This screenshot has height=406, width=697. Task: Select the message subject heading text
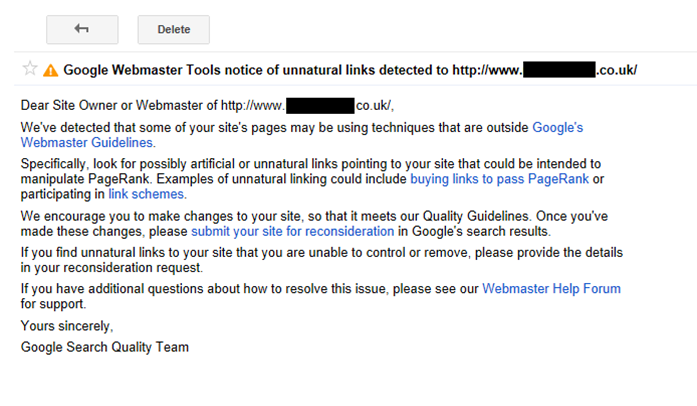tap(350, 70)
